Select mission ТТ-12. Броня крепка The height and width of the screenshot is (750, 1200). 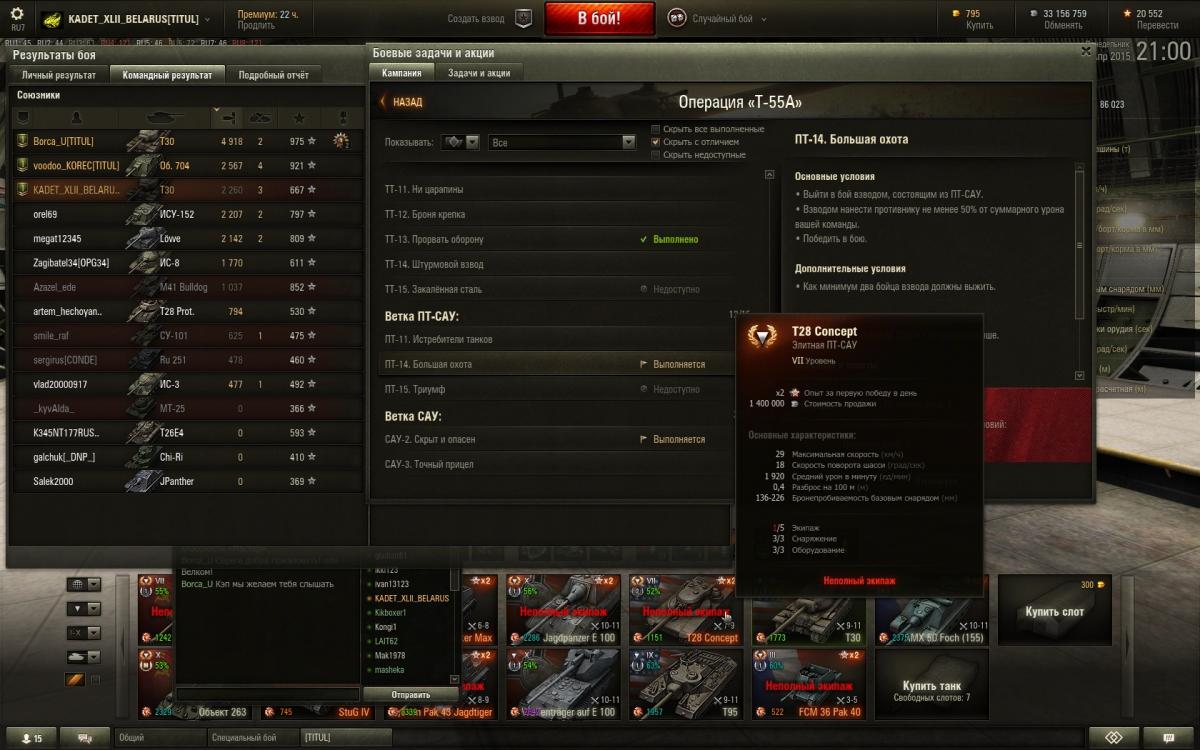pyautogui.click(x=560, y=214)
